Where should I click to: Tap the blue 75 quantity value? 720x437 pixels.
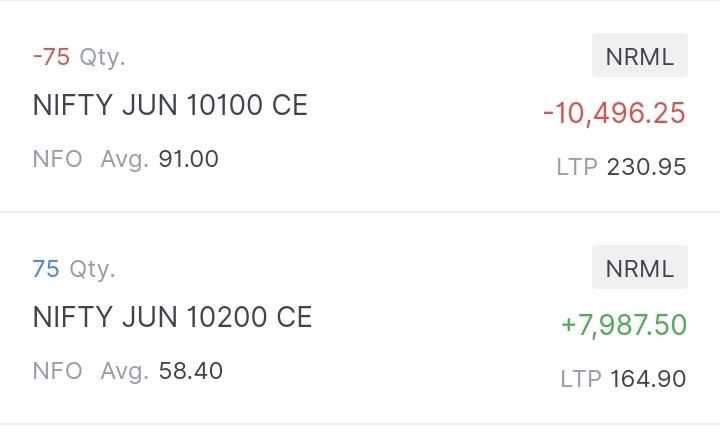tap(46, 269)
